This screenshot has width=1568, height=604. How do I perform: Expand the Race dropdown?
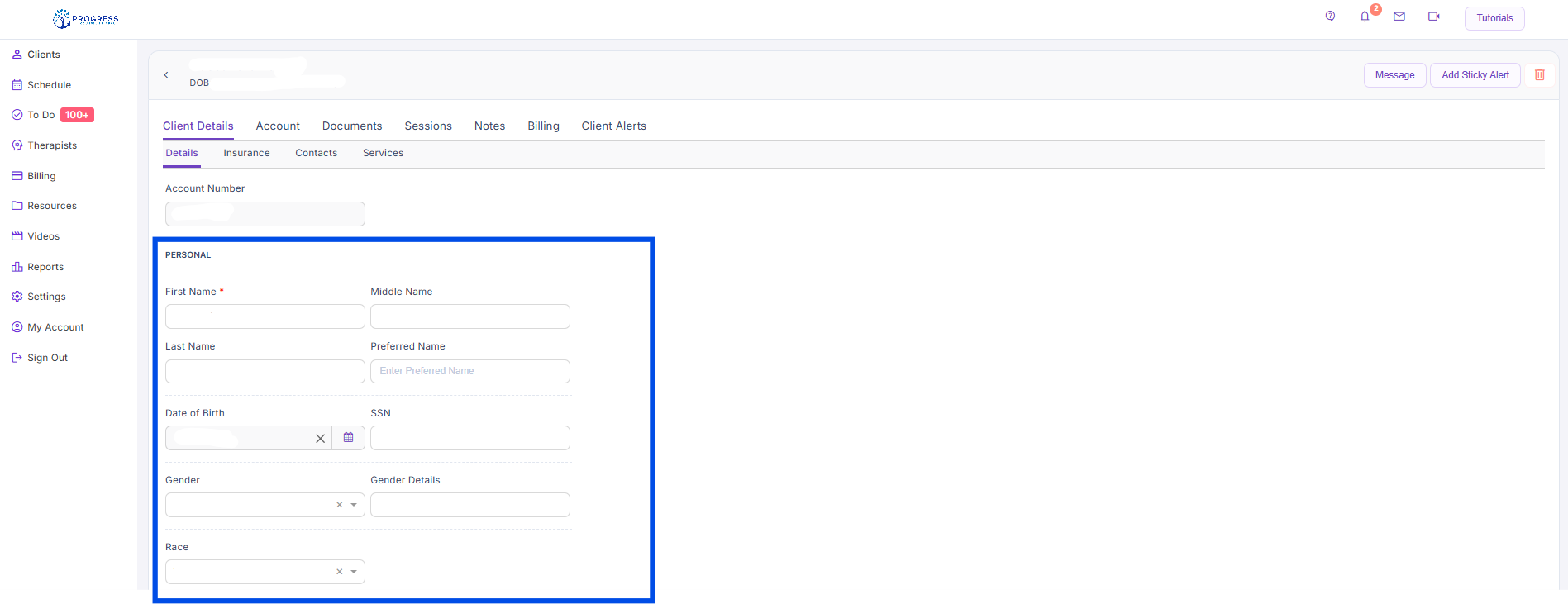tap(354, 572)
